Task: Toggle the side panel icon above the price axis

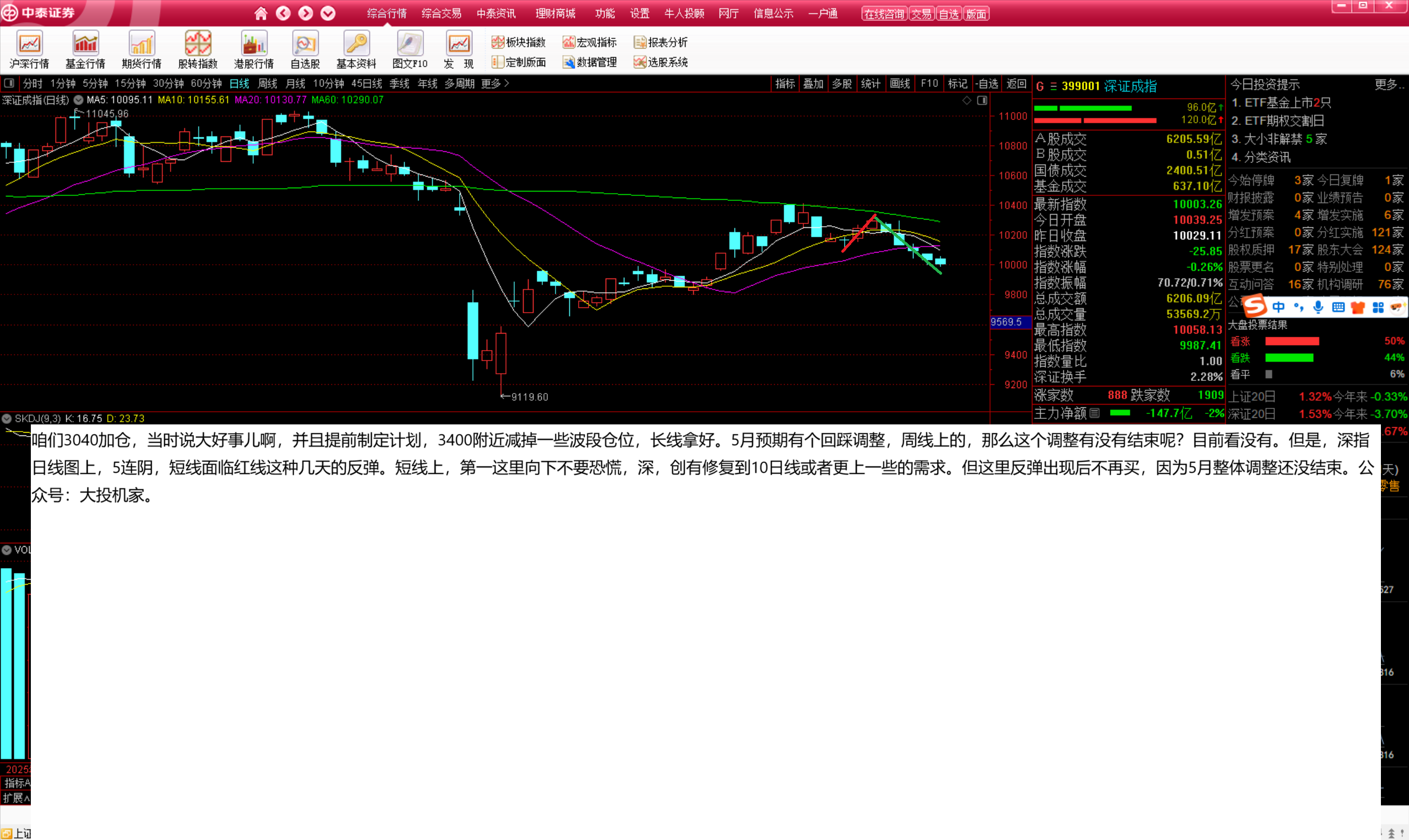Action: click(983, 100)
